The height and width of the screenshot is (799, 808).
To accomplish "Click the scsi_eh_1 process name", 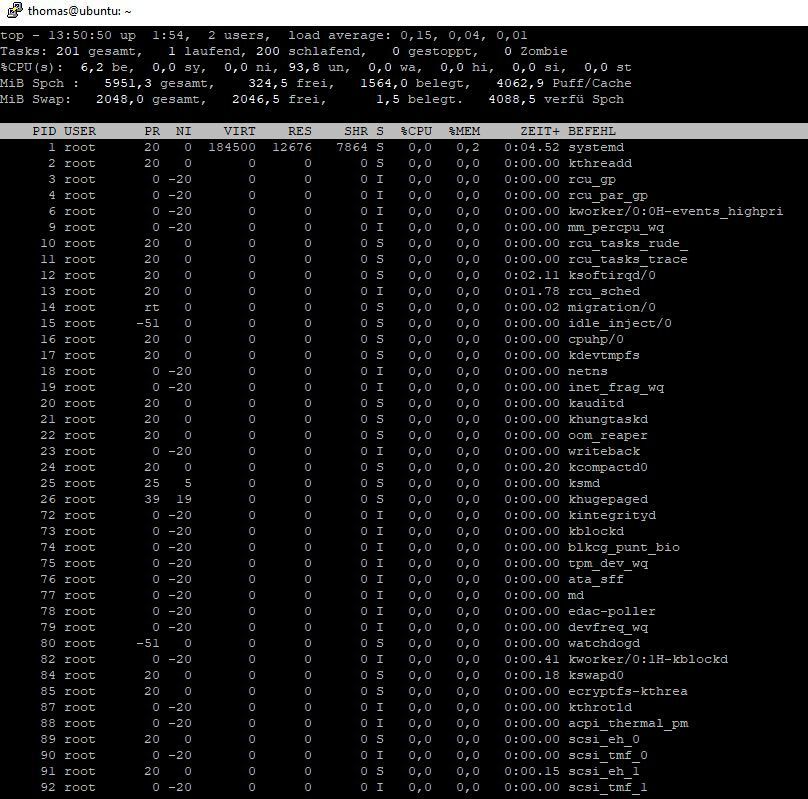I will [604, 771].
